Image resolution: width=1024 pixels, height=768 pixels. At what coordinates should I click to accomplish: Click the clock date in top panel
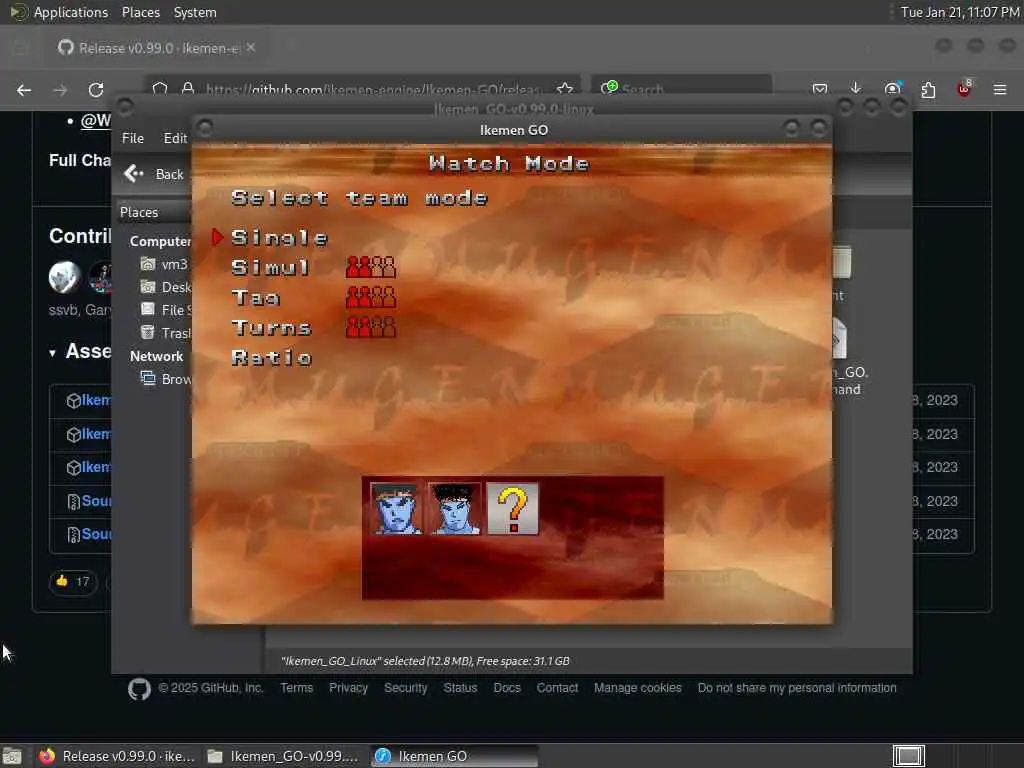point(960,12)
